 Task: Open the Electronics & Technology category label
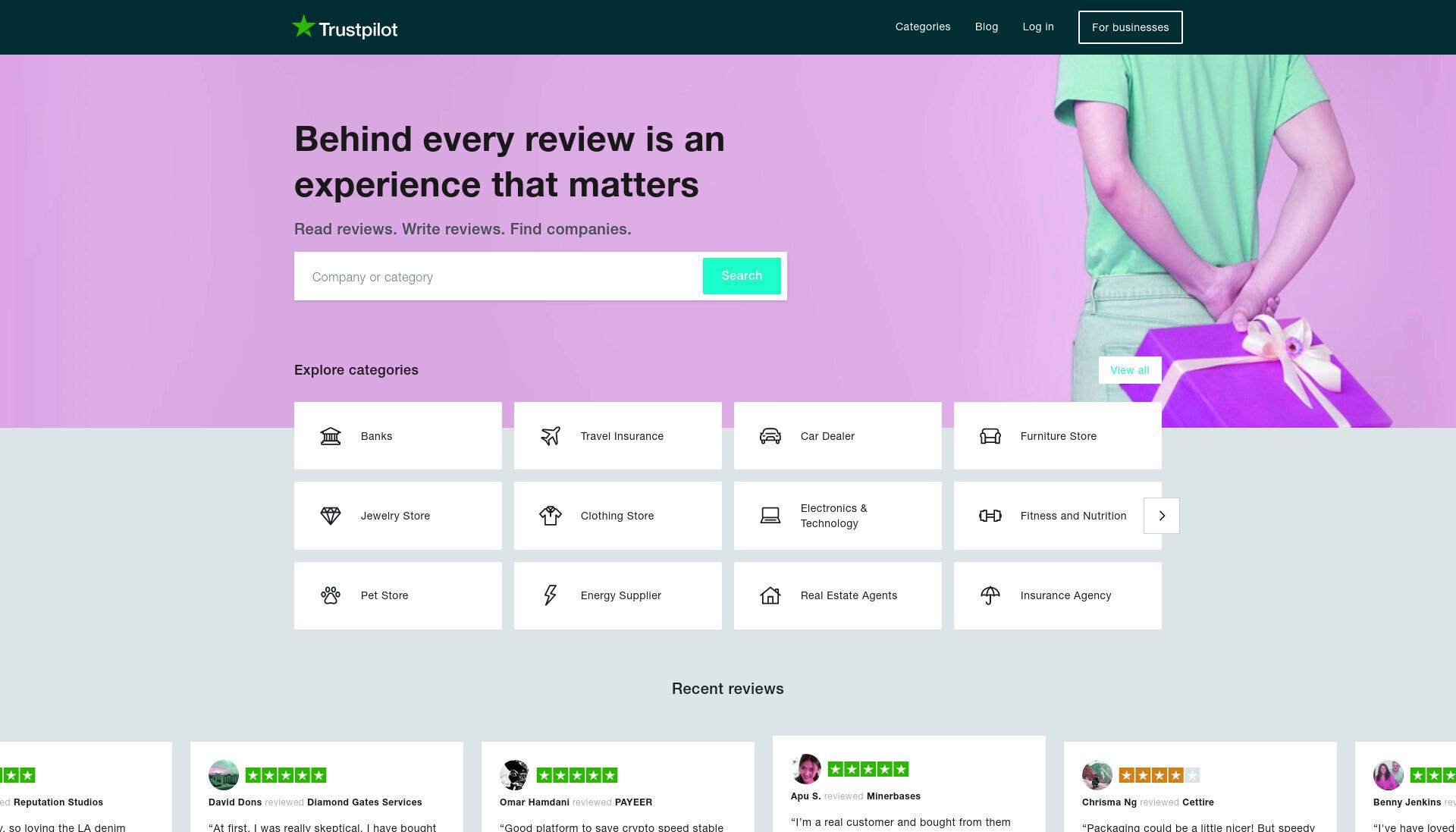click(x=834, y=516)
